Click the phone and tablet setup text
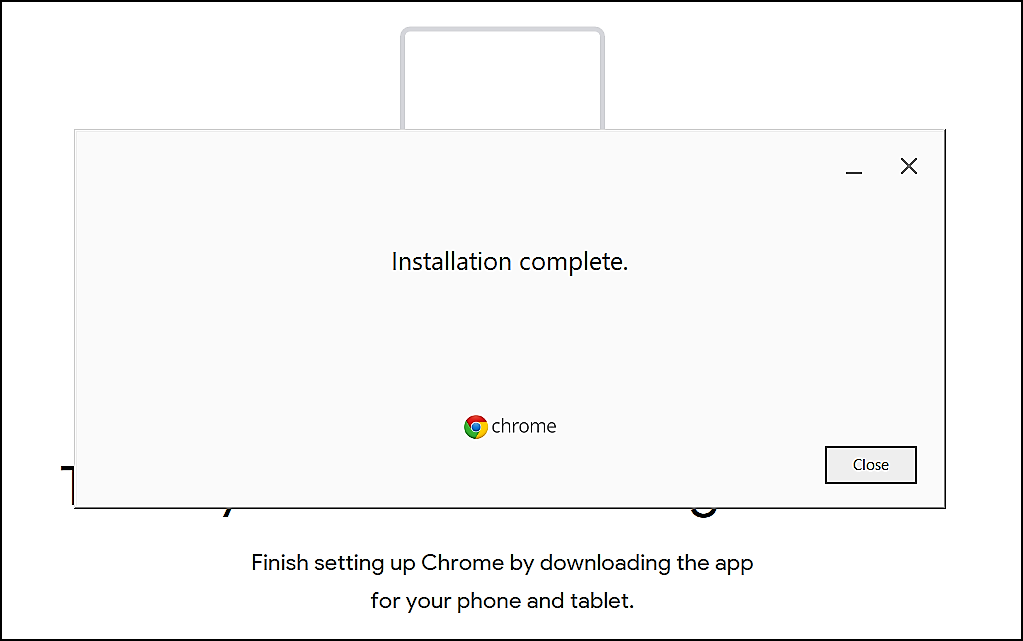Screen dimensions: 1023x641 (501, 601)
